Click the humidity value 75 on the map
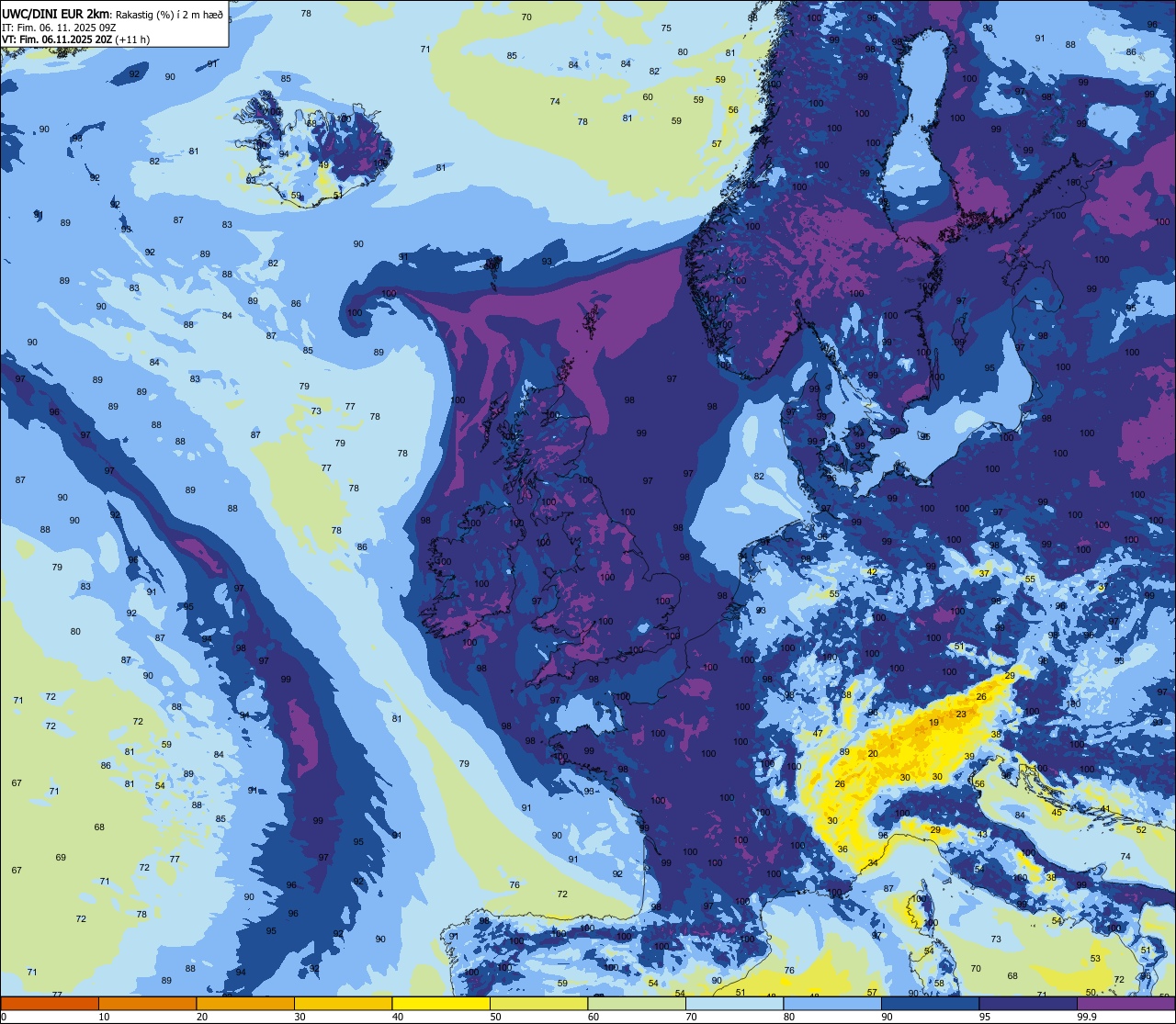The width and height of the screenshot is (1176, 1024). 666,28
